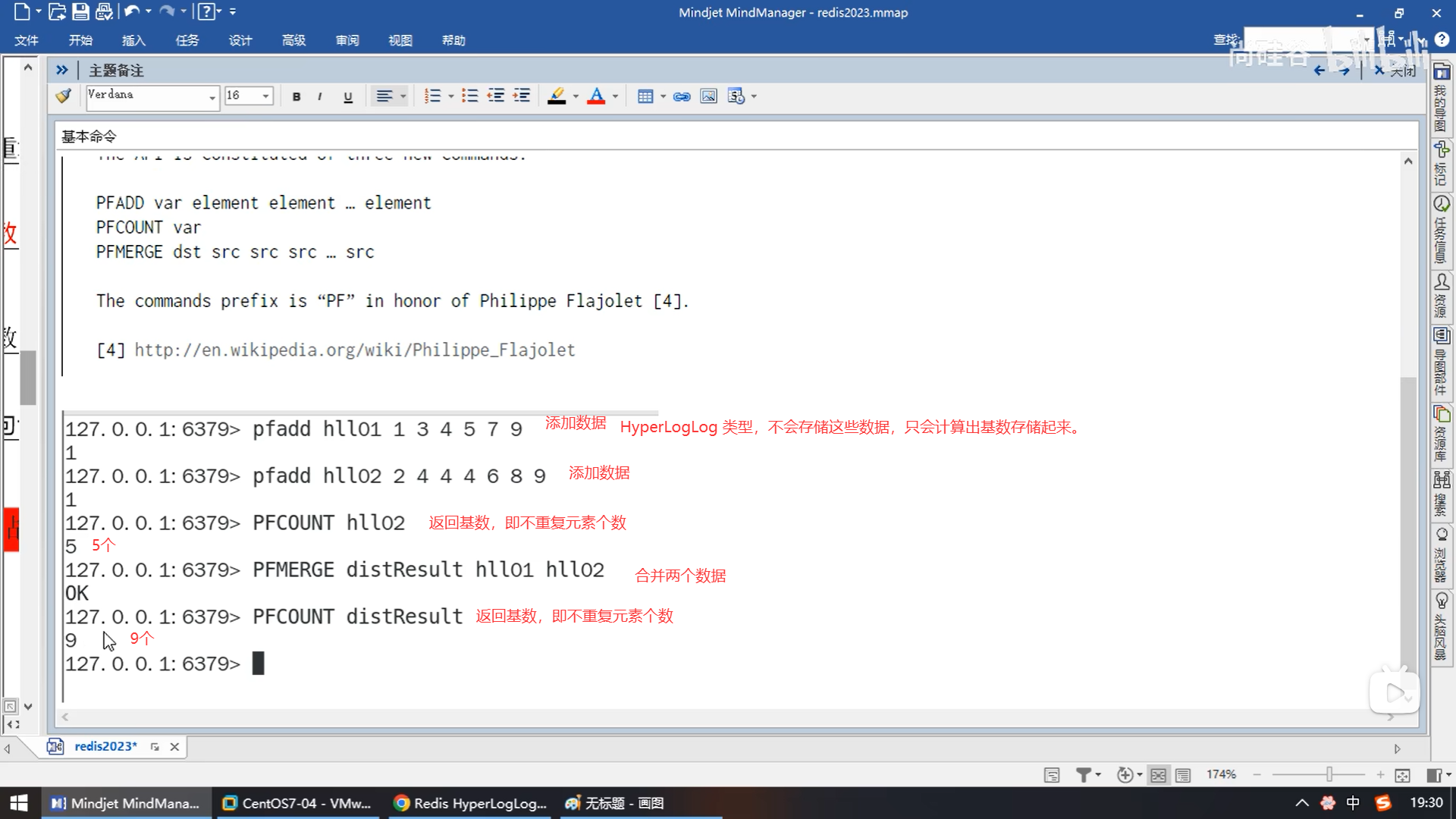Toggle bold formatting
Viewport: 1456px width, 819px height.
(297, 96)
